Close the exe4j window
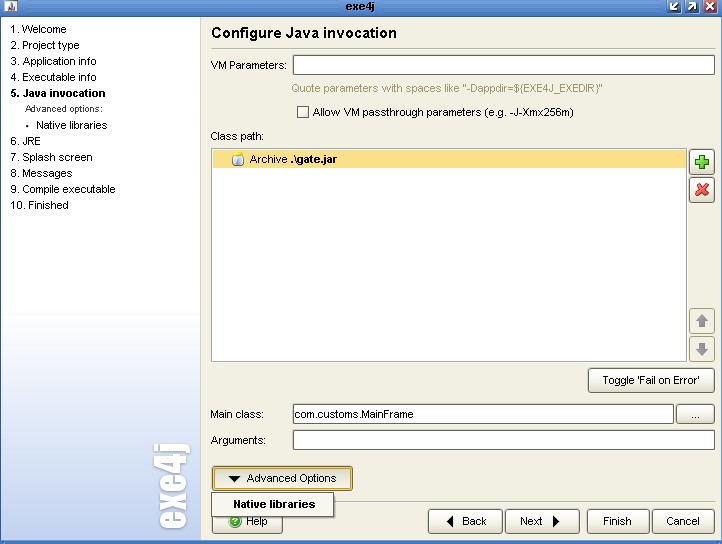The width and height of the screenshot is (722, 544). [x=710, y=6]
